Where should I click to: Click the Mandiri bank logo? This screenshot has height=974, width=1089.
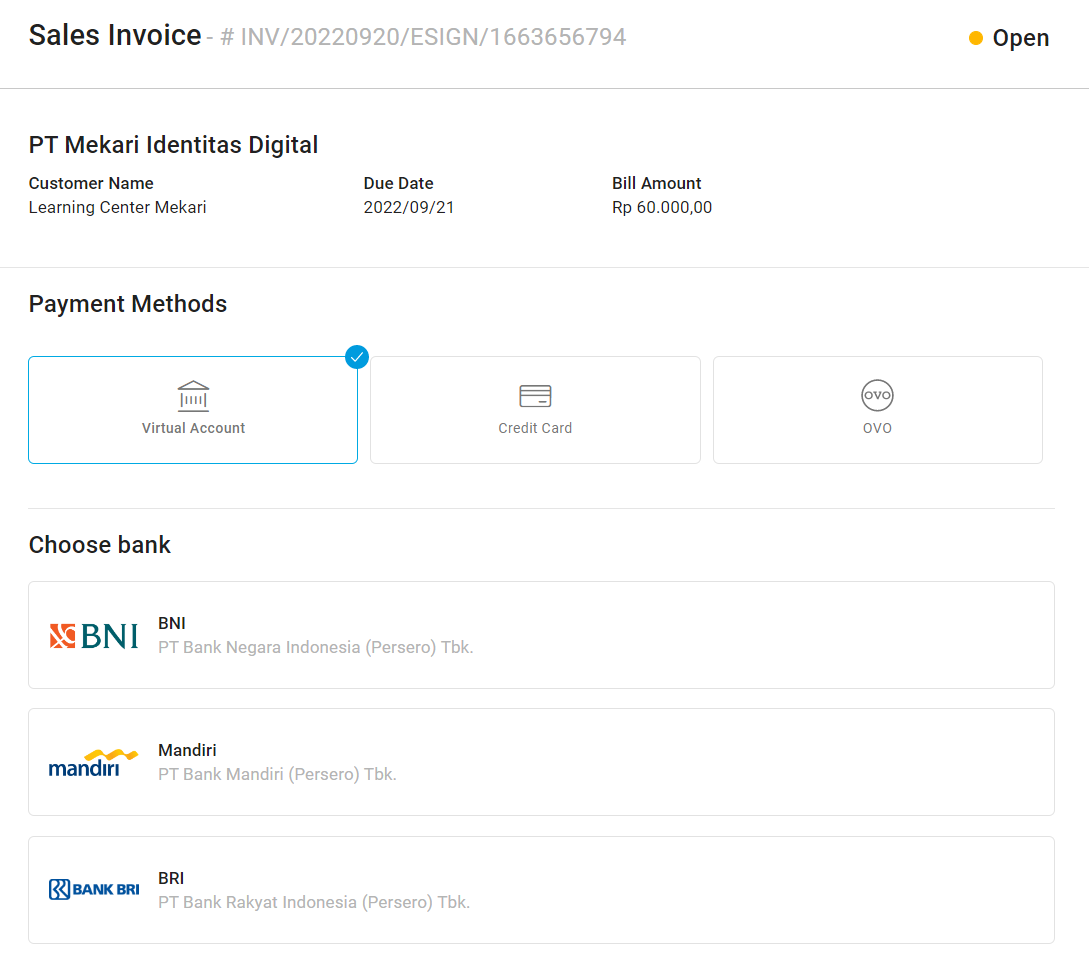coord(93,763)
